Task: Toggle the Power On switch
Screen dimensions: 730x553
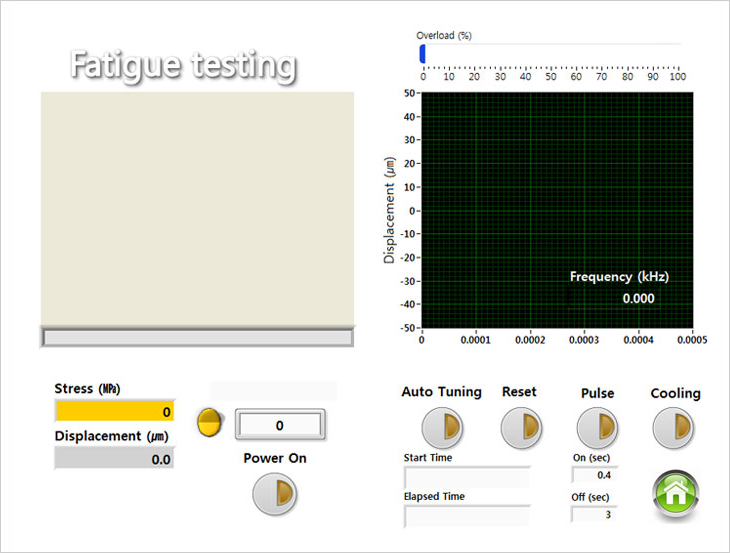Action: (275, 494)
